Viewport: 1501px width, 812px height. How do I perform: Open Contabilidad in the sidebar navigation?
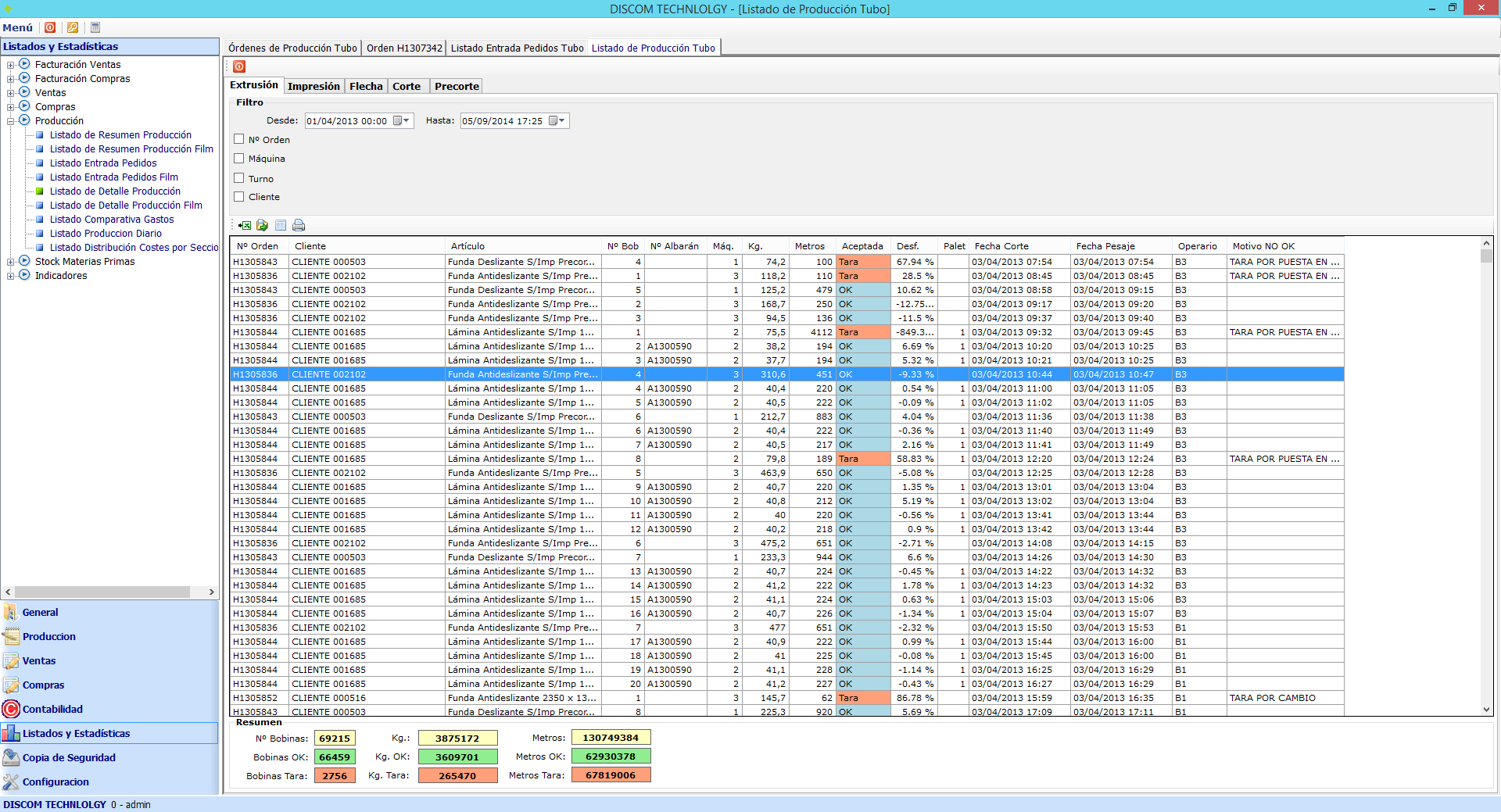52,710
